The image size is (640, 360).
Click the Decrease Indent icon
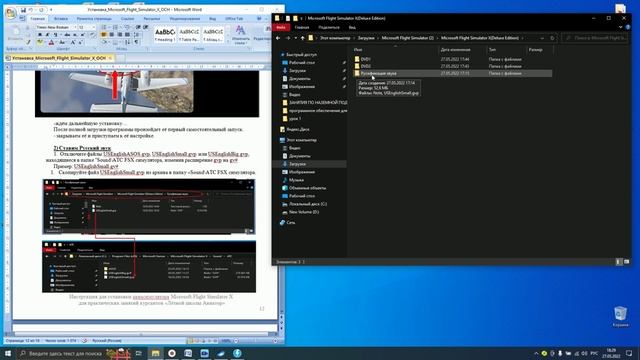138,27
